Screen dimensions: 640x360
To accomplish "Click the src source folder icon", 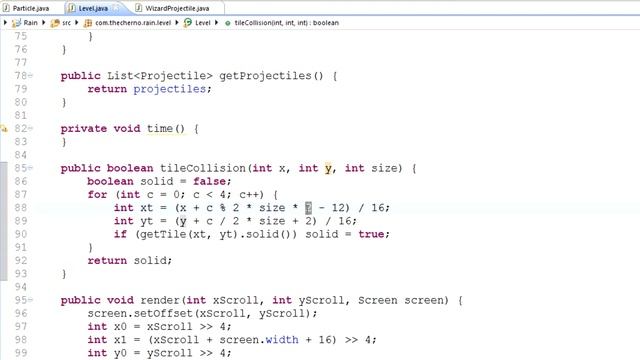I will pyautogui.click(x=55, y=23).
